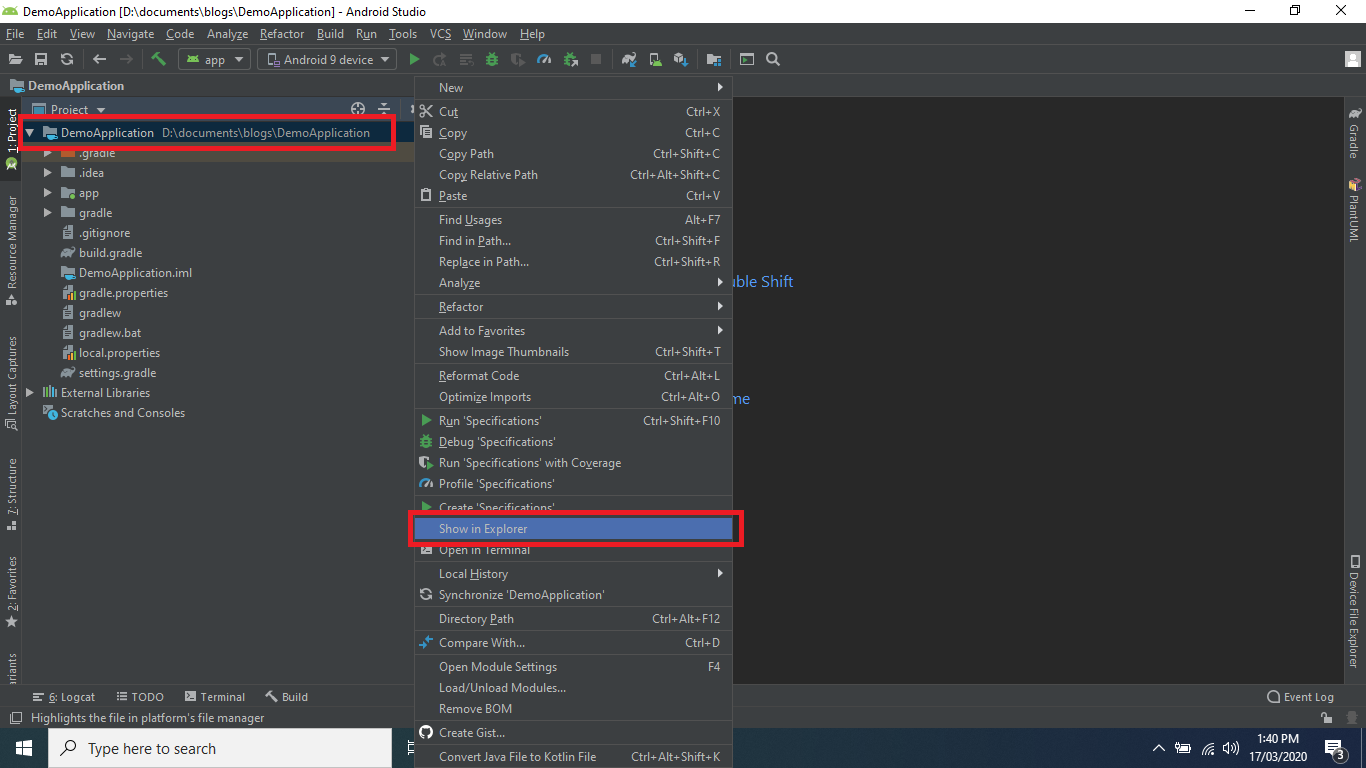Screen dimensions: 1366x768
Task: Open the Build bottom tool tab
Action: [x=287, y=697]
